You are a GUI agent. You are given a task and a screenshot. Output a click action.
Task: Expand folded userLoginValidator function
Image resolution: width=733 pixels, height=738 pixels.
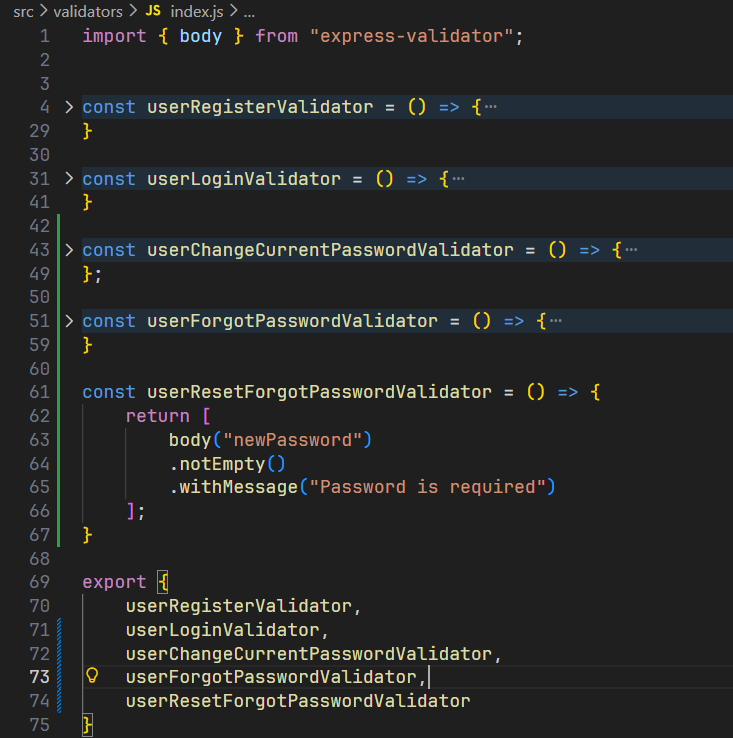tap(69, 178)
